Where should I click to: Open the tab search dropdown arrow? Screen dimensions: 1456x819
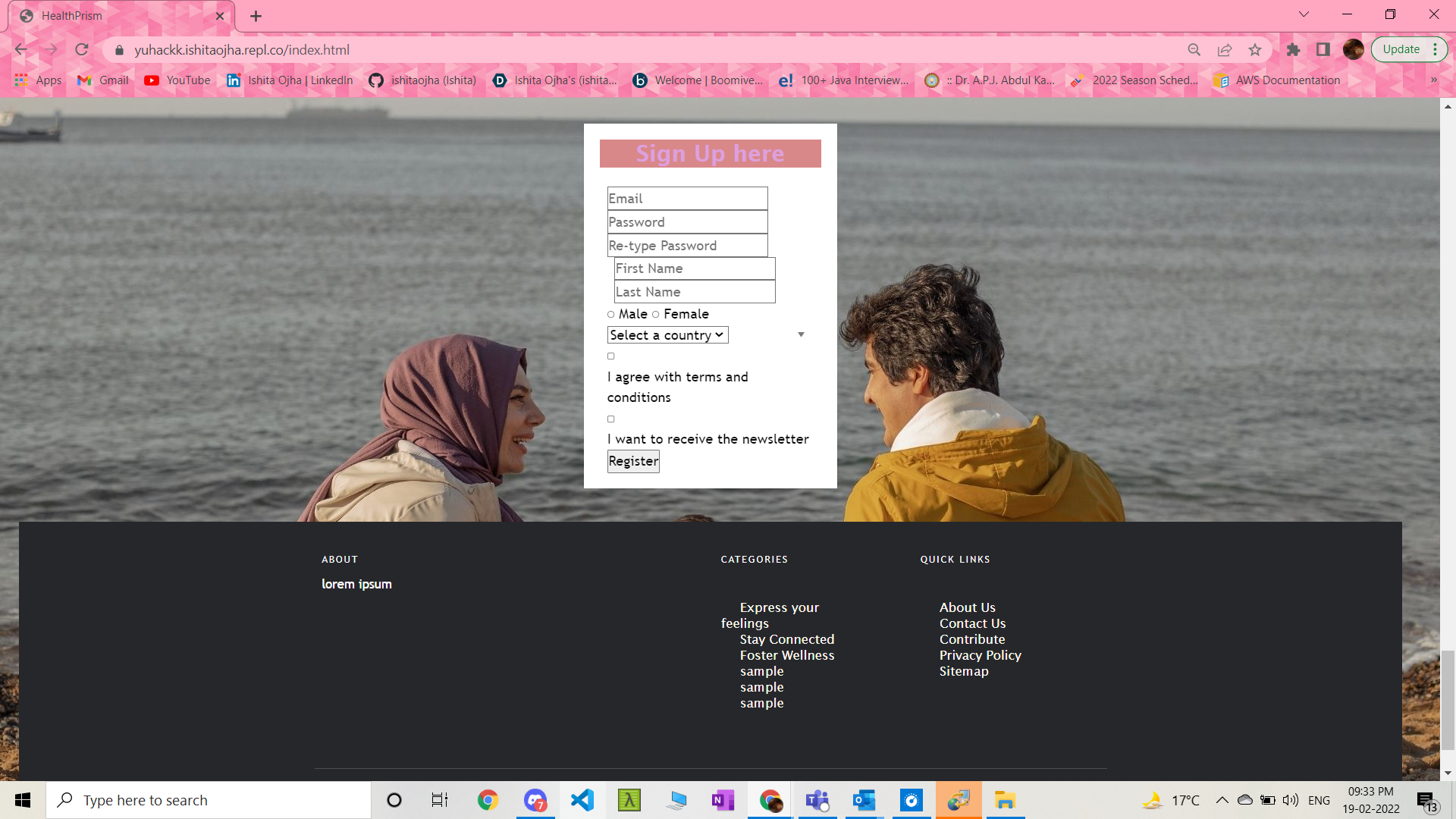click(x=1304, y=14)
